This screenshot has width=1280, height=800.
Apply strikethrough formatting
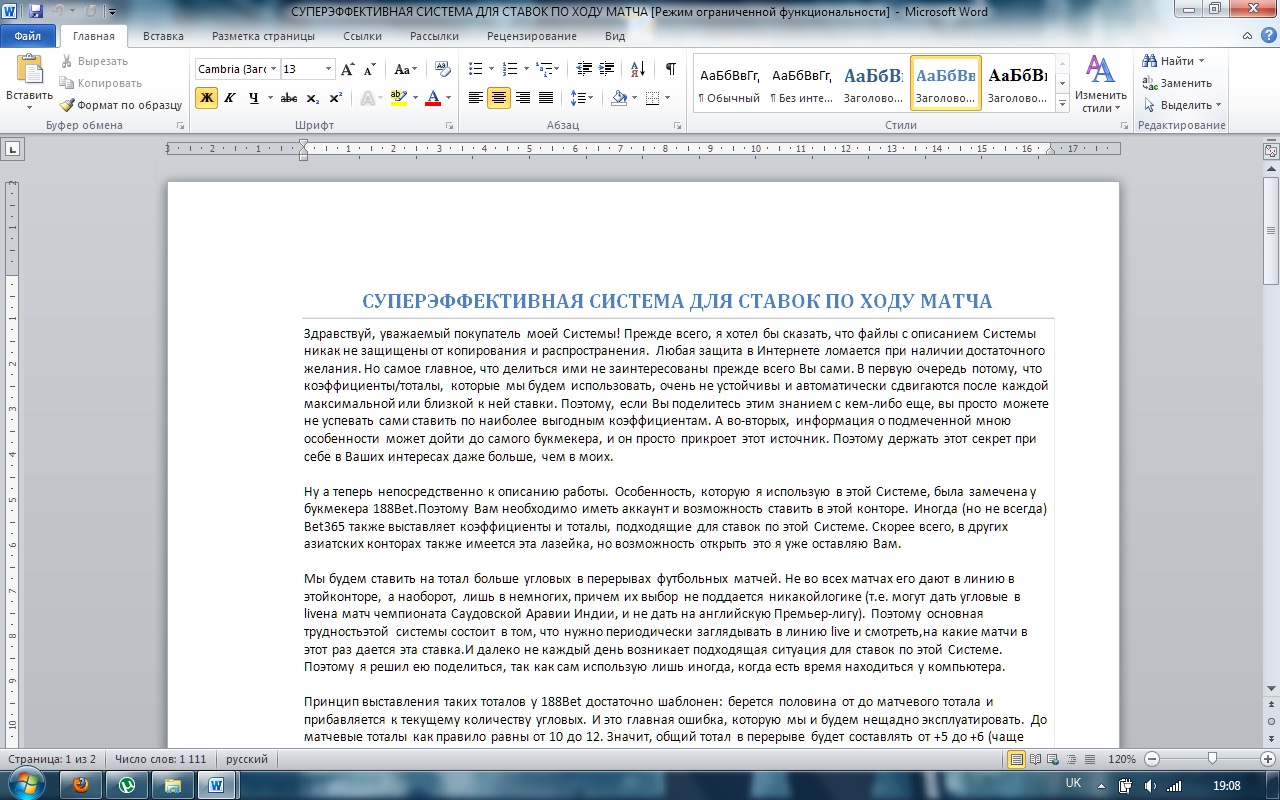pyautogui.click(x=289, y=98)
